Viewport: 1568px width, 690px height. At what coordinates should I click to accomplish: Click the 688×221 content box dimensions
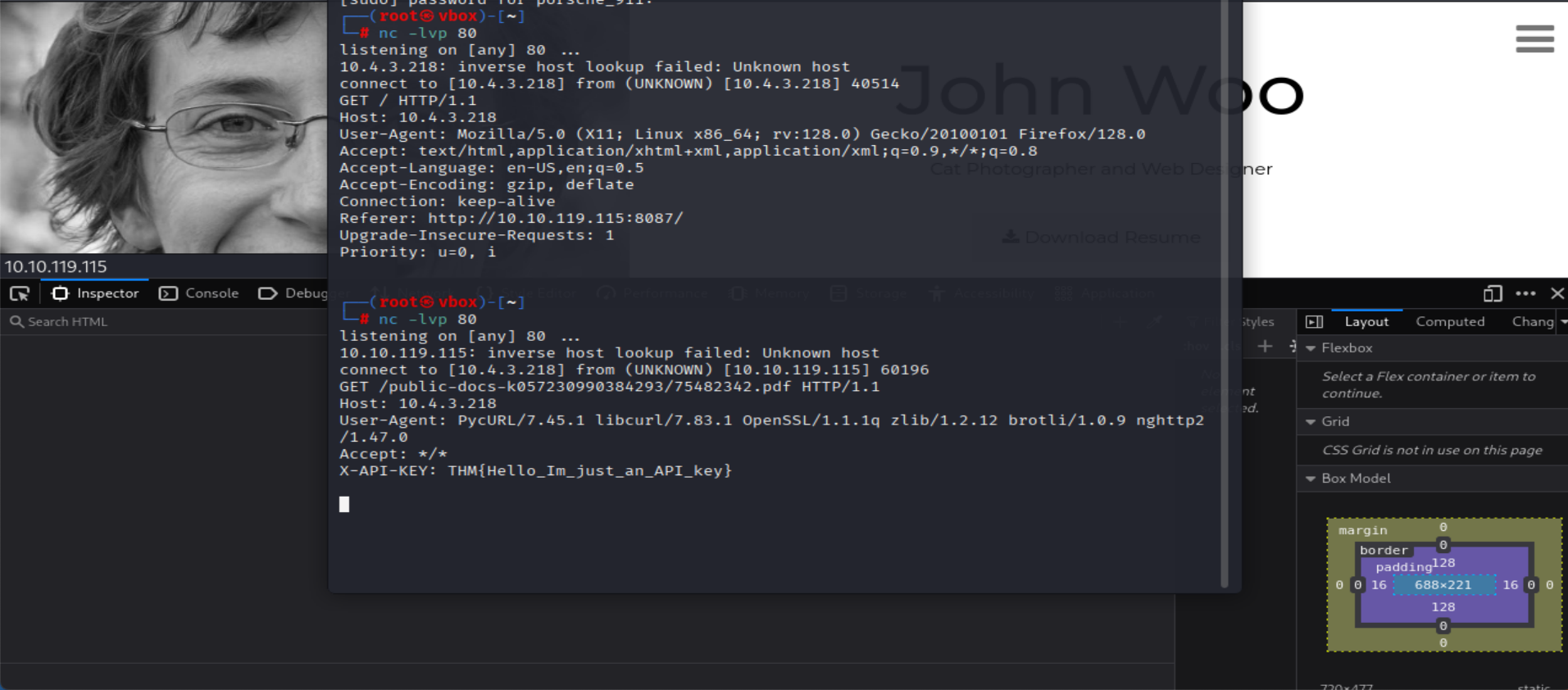click(1443, 585)
